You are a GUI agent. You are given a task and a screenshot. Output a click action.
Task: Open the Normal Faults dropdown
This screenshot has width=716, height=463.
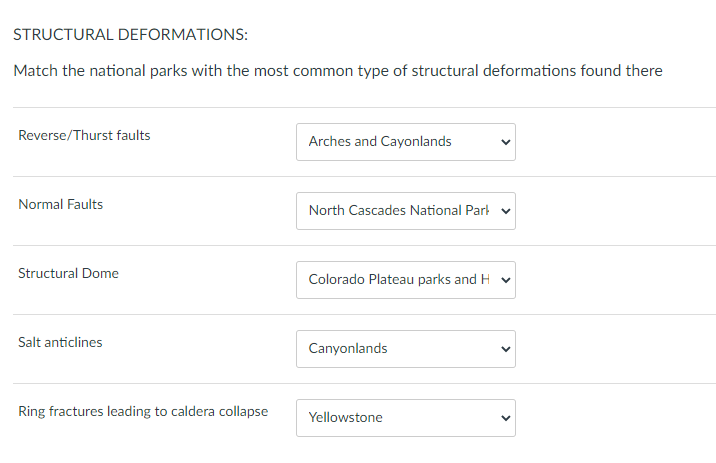point(405,211)
